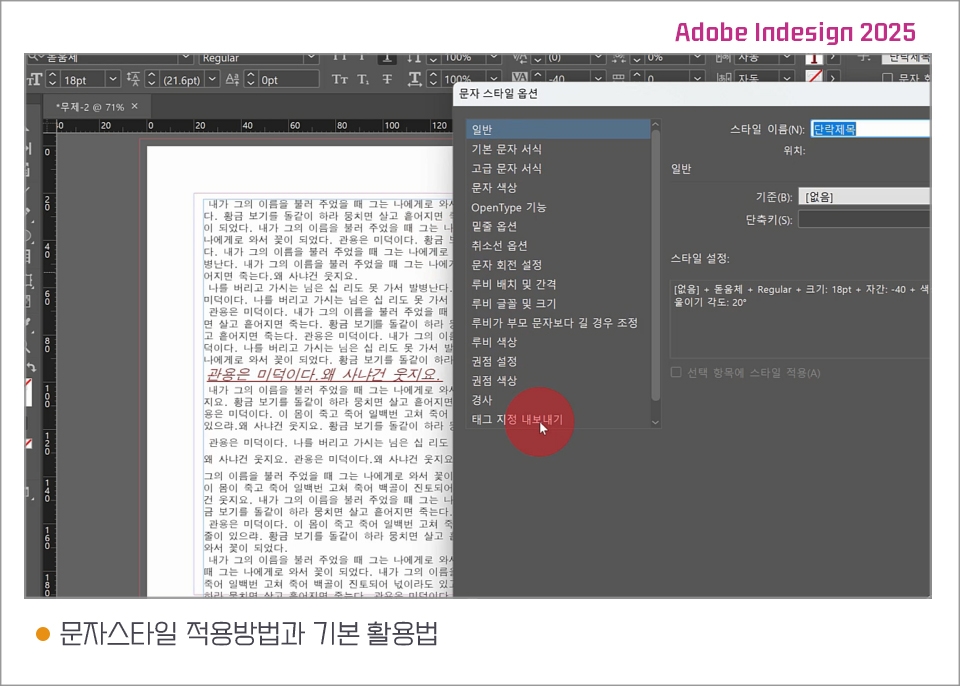Toggle the 문자 checkbox in control panel
Viewport: 960px width, 686px height.
[887, 78]
